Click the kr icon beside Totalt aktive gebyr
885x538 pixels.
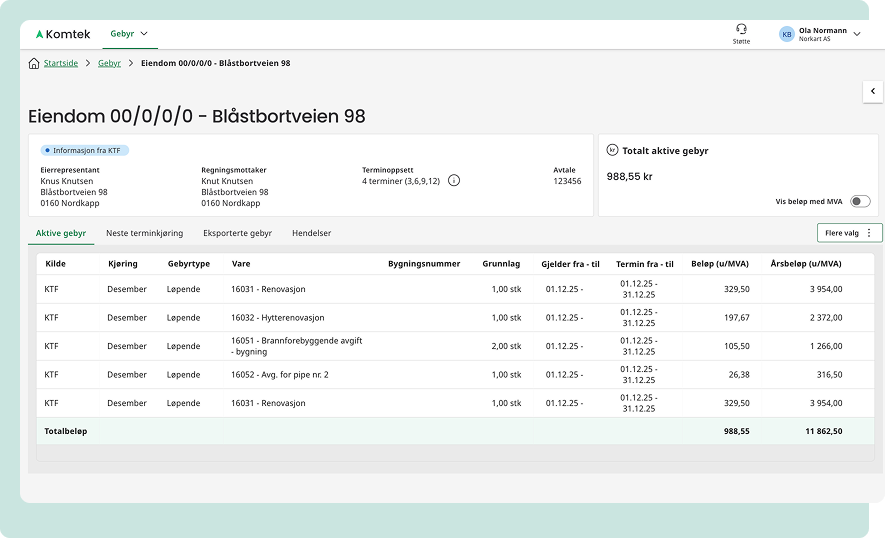pyautogui.click(x=612, y=150)
